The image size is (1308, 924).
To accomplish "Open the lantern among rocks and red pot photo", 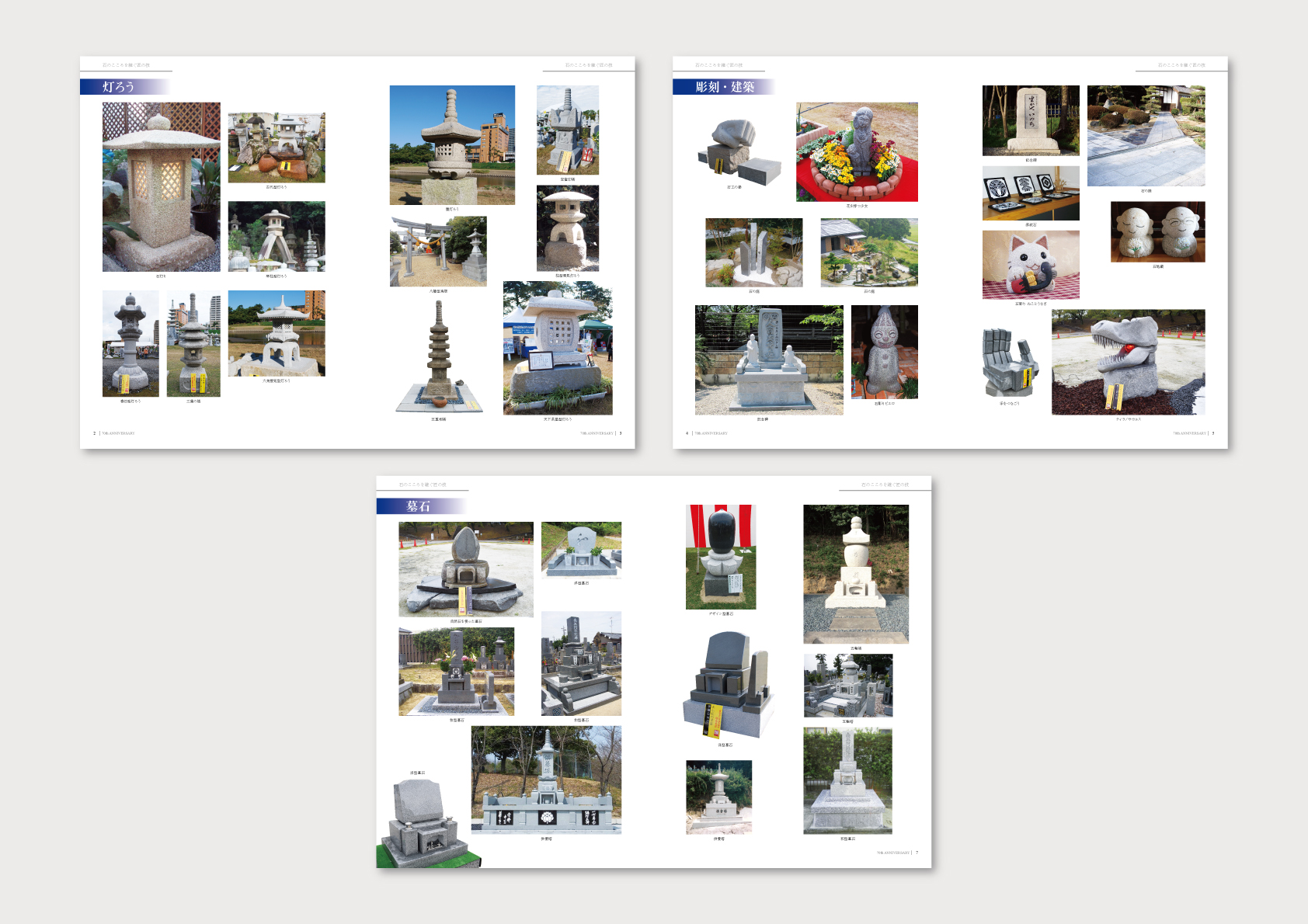I will (277, 148).
